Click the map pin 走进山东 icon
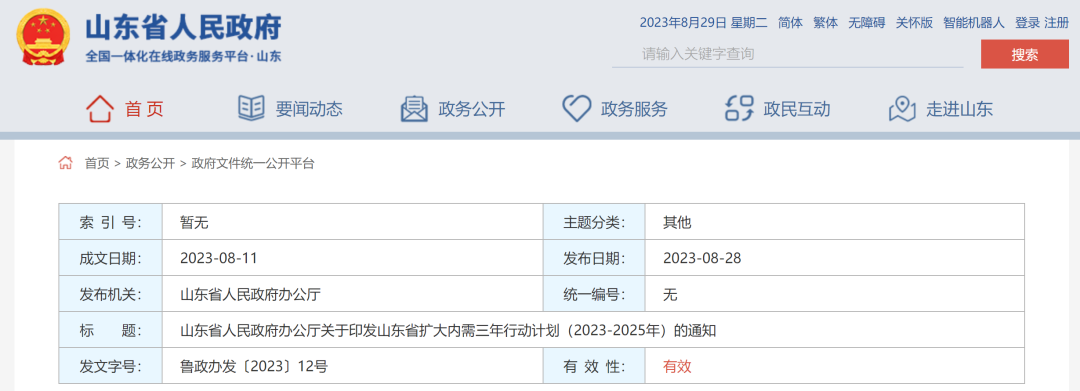Image resolution: width=1080 pixels, height=391 pixels. pos(902,109)
